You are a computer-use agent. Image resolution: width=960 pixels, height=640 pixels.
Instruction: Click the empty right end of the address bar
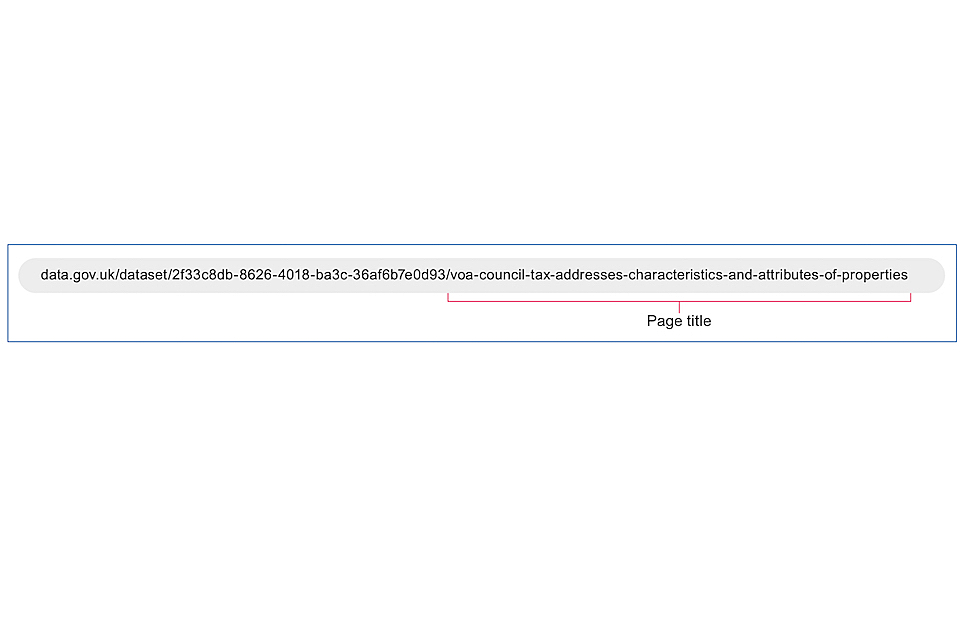[x=927, y=275]
